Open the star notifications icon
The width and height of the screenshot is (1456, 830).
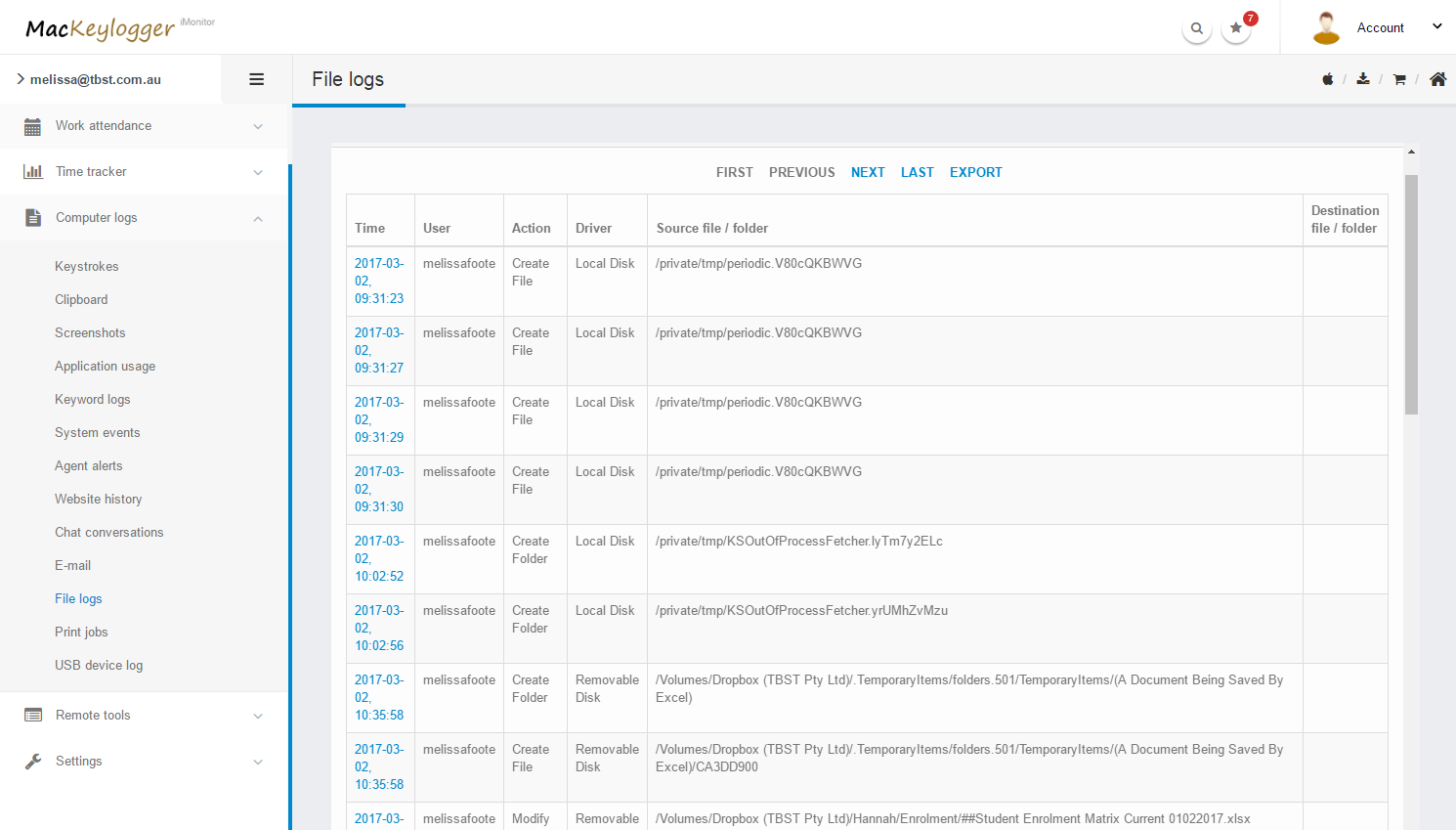pos(1236,28)
